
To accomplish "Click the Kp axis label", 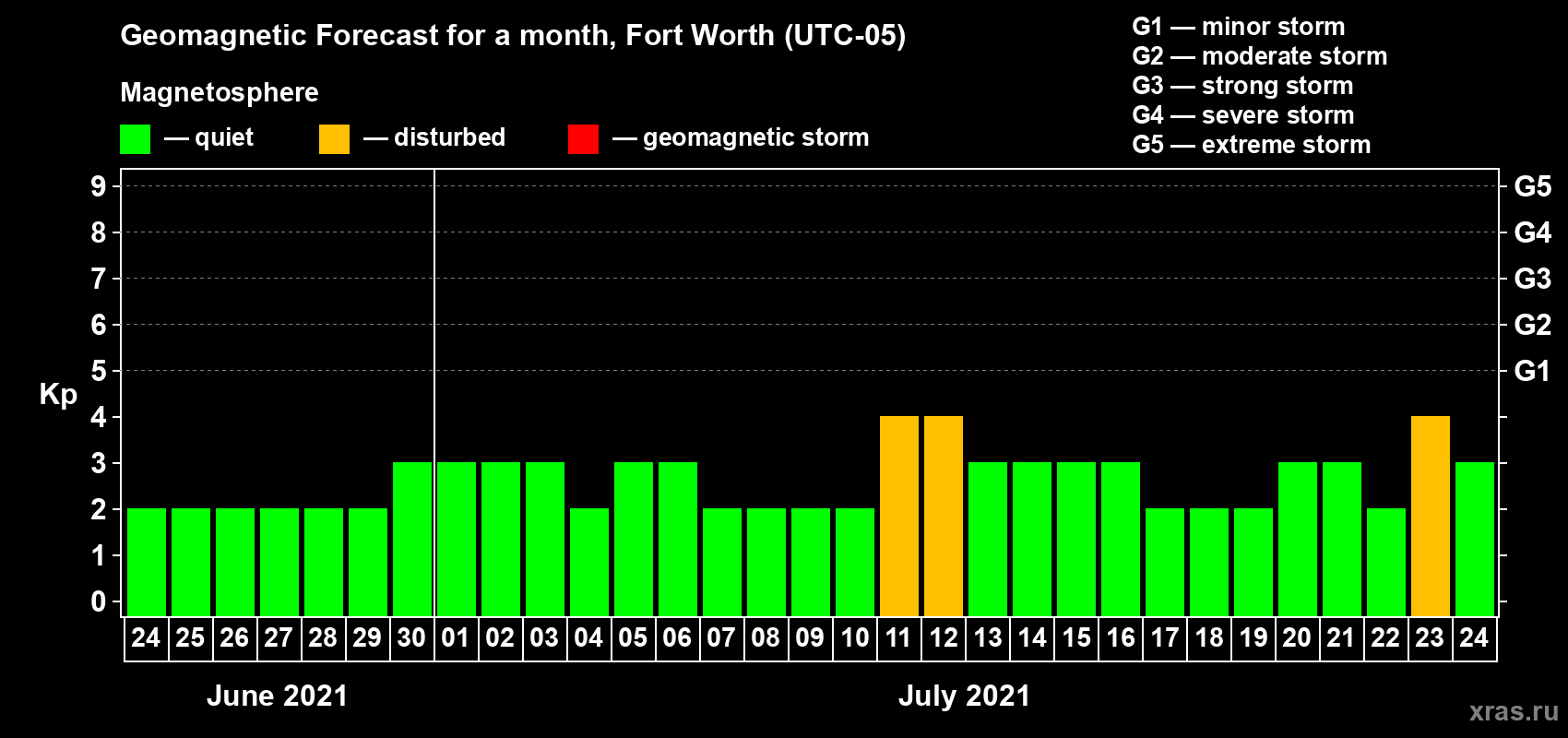I will click(58, 395).
